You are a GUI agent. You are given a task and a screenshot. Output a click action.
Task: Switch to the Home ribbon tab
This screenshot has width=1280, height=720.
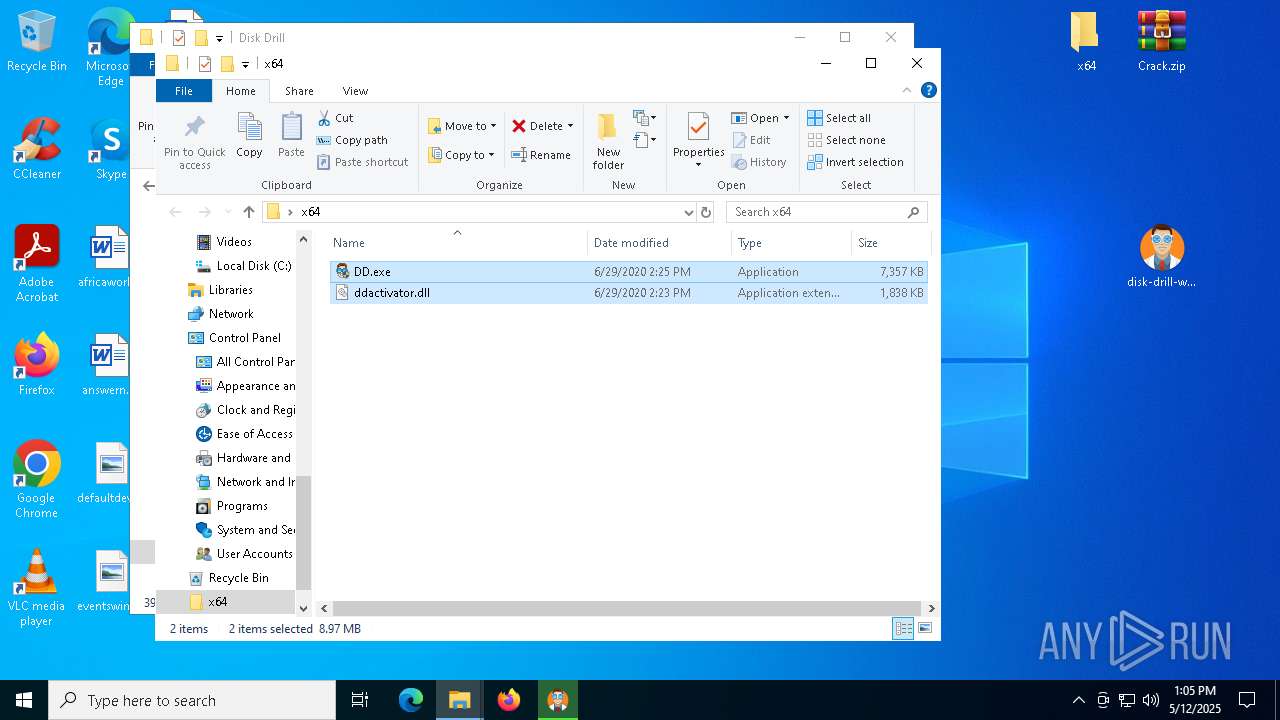click(x=241, y=91)
